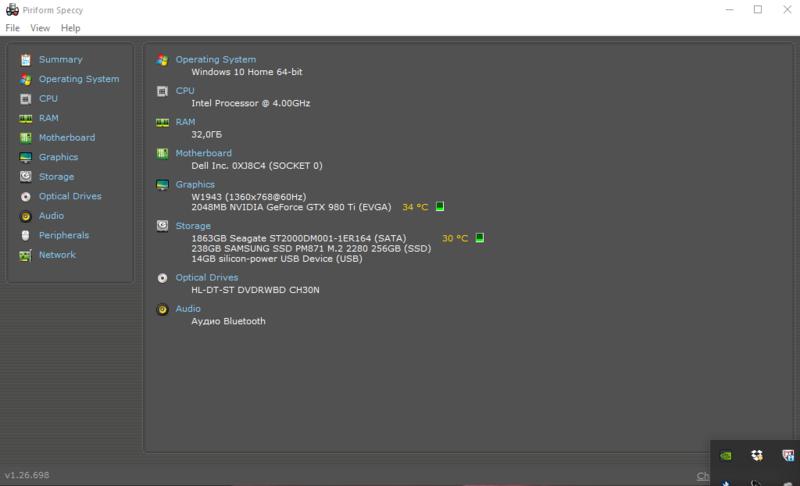Viewport: 800px width, 486px height.
Task: Click the 30 °C Seagate drive temperature
Action: [455, 238]
